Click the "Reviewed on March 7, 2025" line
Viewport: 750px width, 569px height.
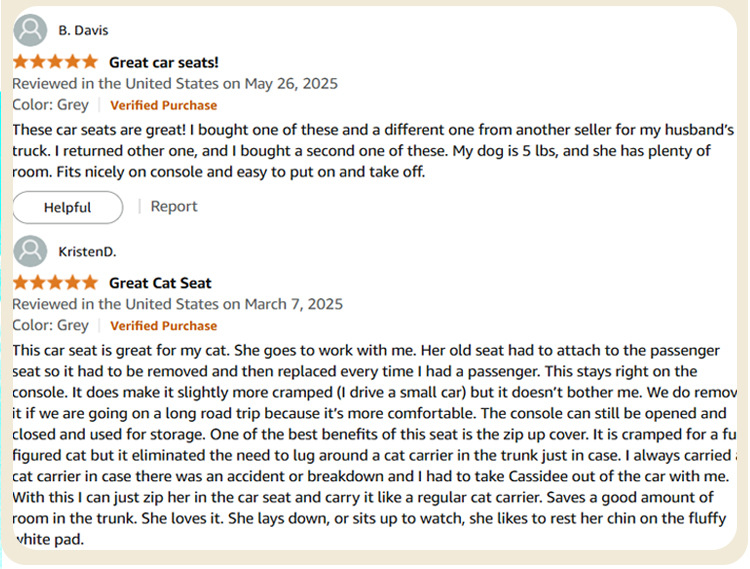click(177, 304)
